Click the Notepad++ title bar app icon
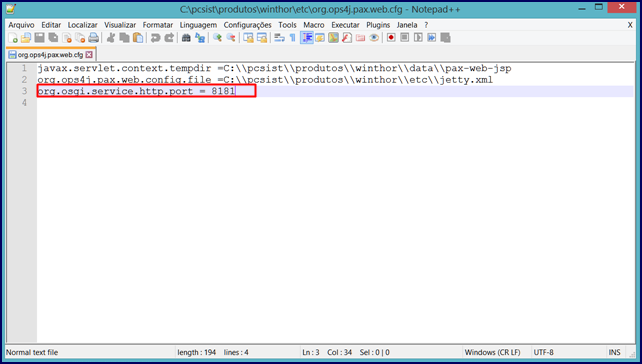The width and height of the screenshot is (642, 364). coord(11,9)
